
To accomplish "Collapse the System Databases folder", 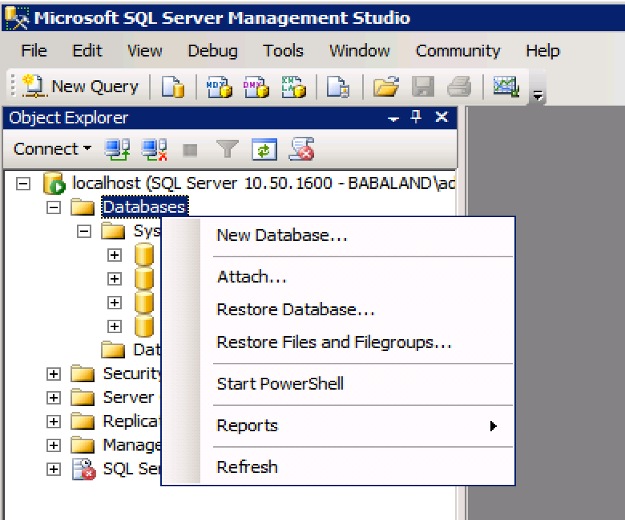I will [84, 231].
